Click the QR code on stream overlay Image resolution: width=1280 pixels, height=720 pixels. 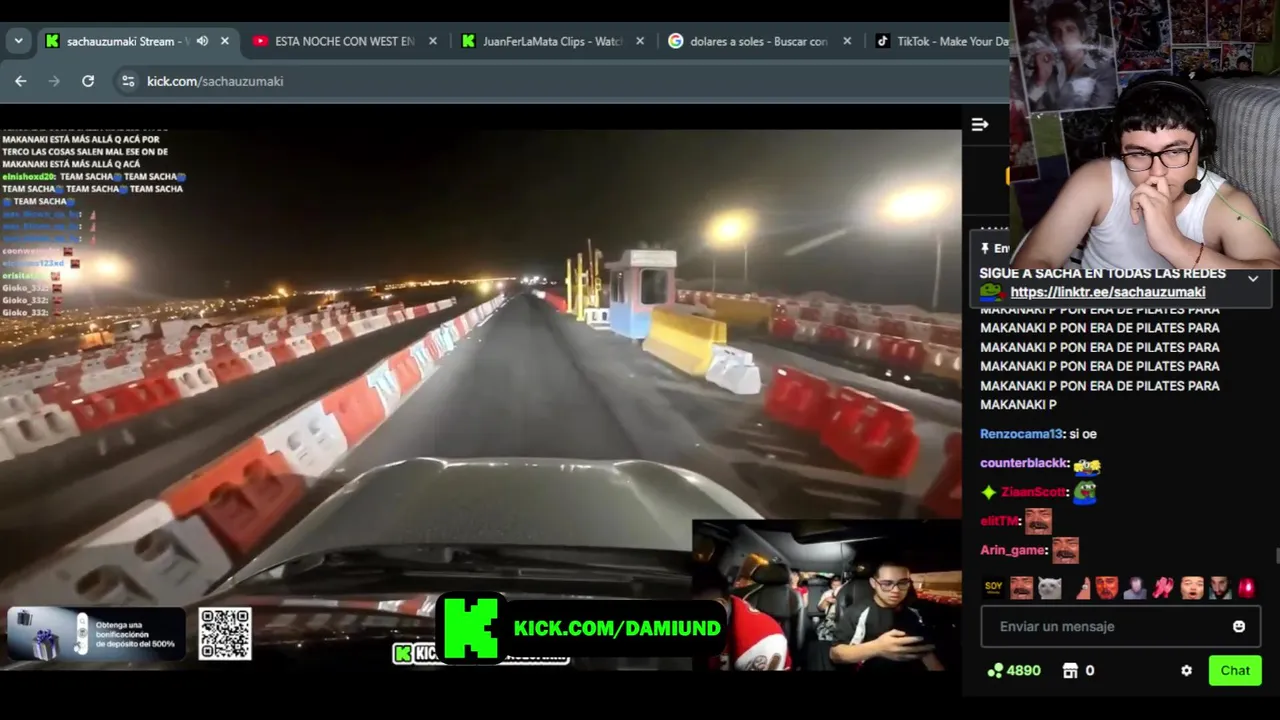pyautogui.click(x=225, y=634)
